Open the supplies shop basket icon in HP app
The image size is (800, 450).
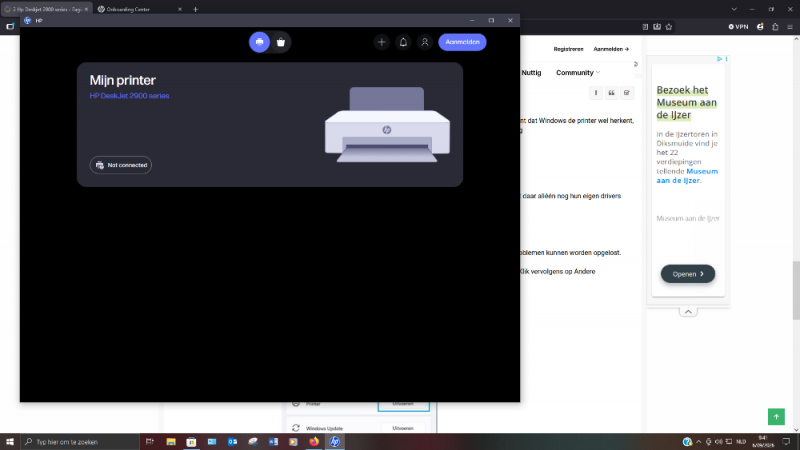[x=281, y=42]
